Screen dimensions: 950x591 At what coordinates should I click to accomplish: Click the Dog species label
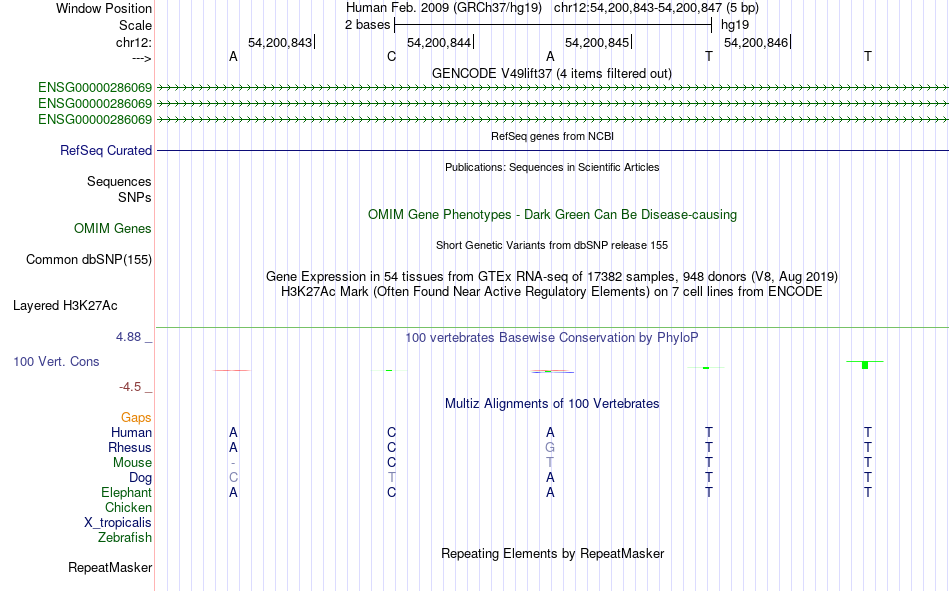click(x=140, y=478)
